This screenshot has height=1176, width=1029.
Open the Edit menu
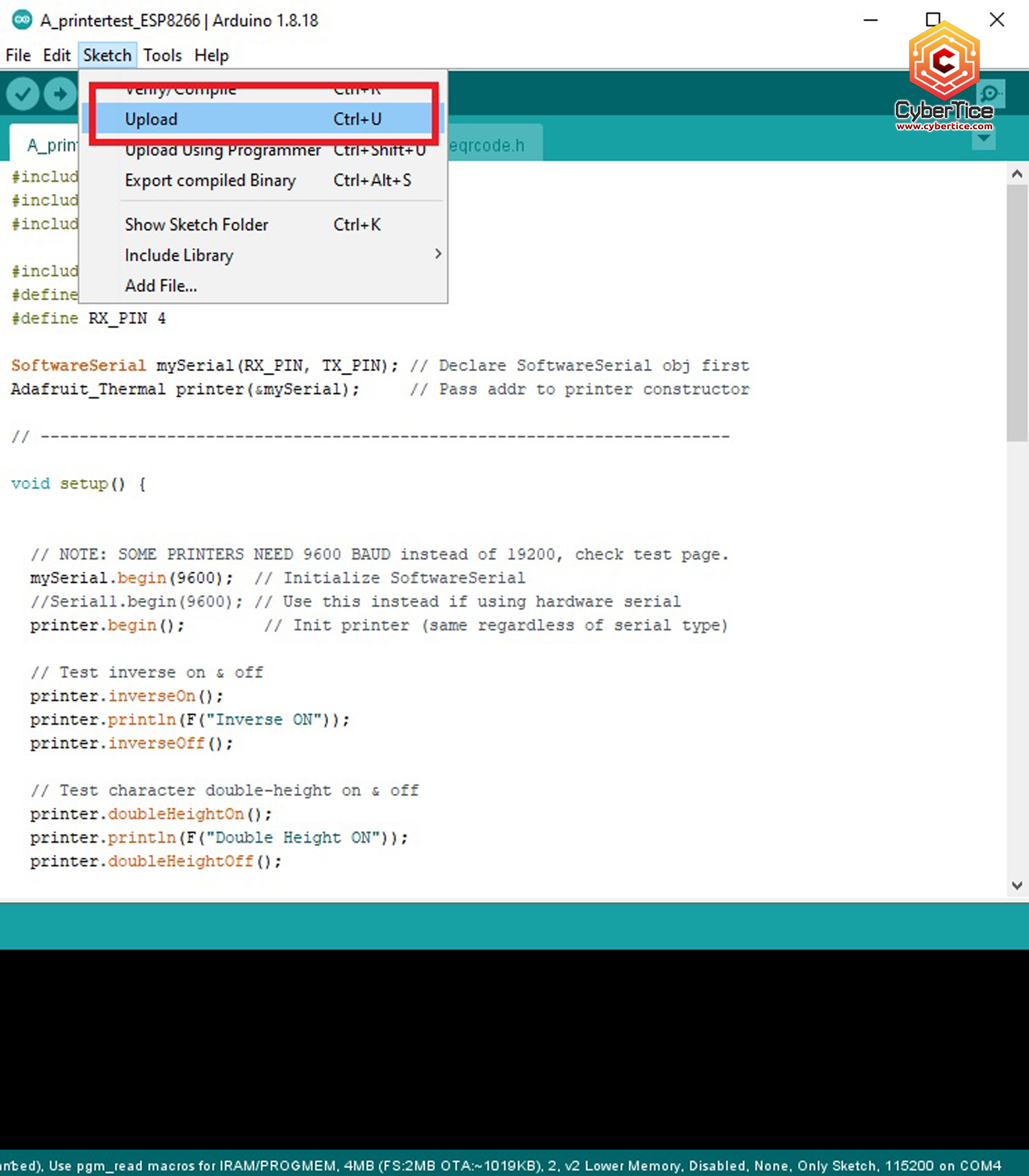(x=56, y=56)
